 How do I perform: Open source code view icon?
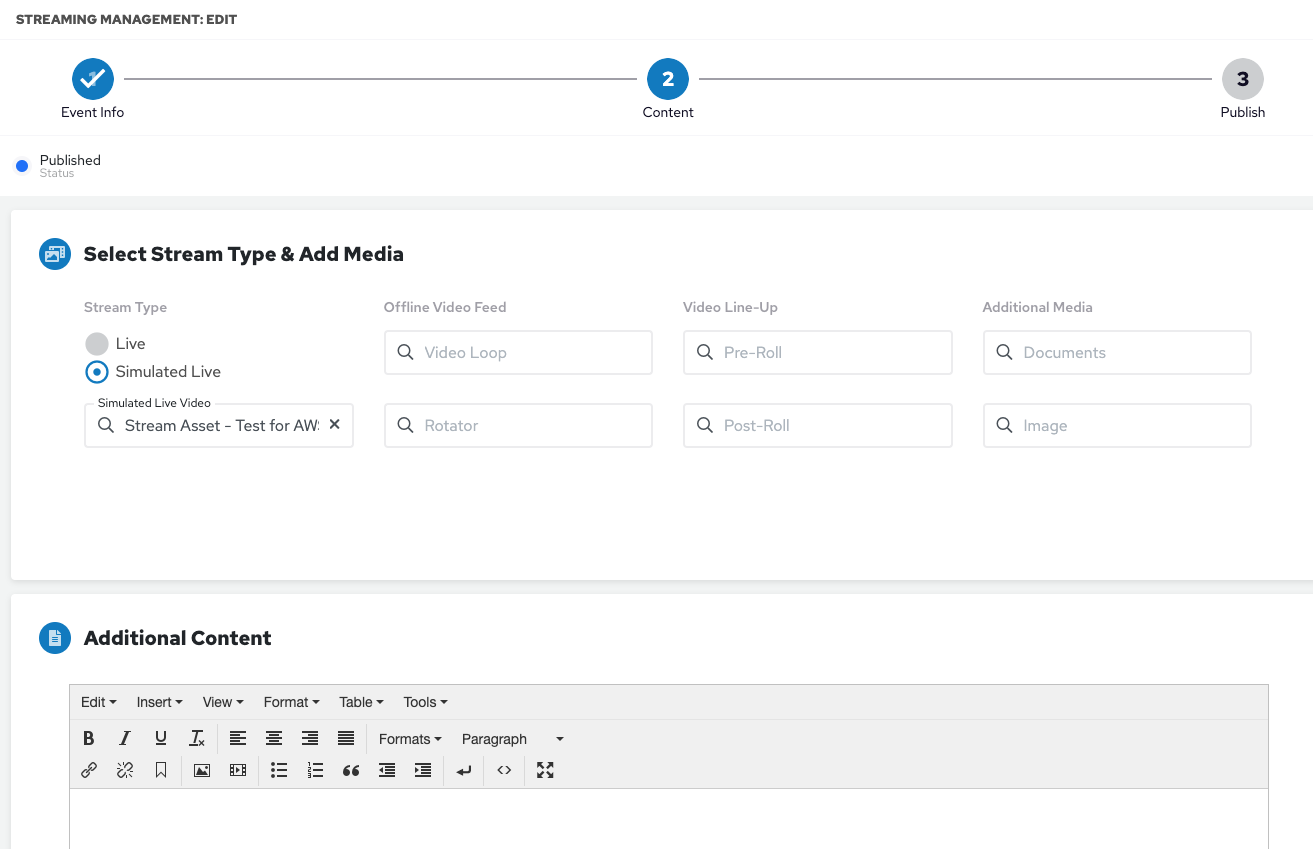click(x=504, y=770)
